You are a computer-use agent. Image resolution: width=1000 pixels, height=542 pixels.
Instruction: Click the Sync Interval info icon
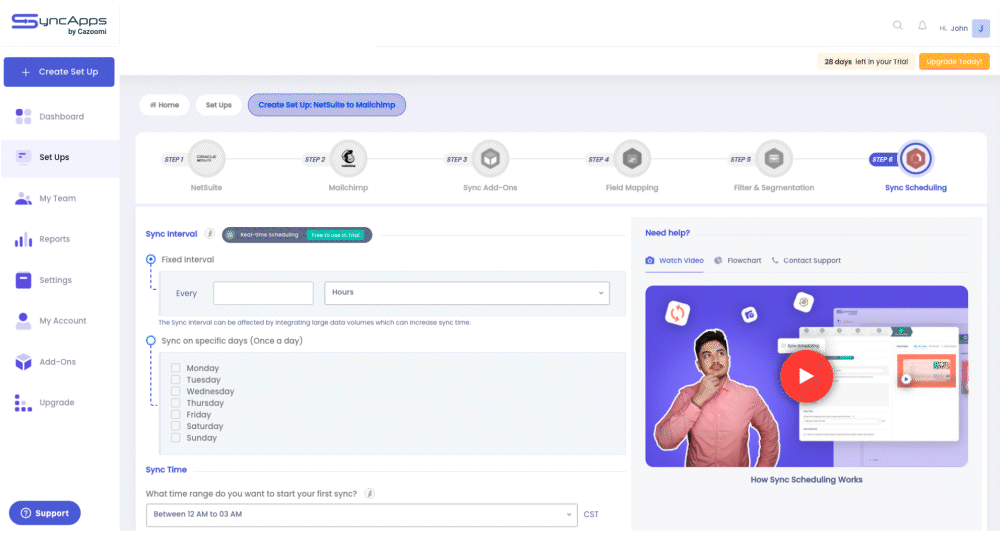coord(210,234)
